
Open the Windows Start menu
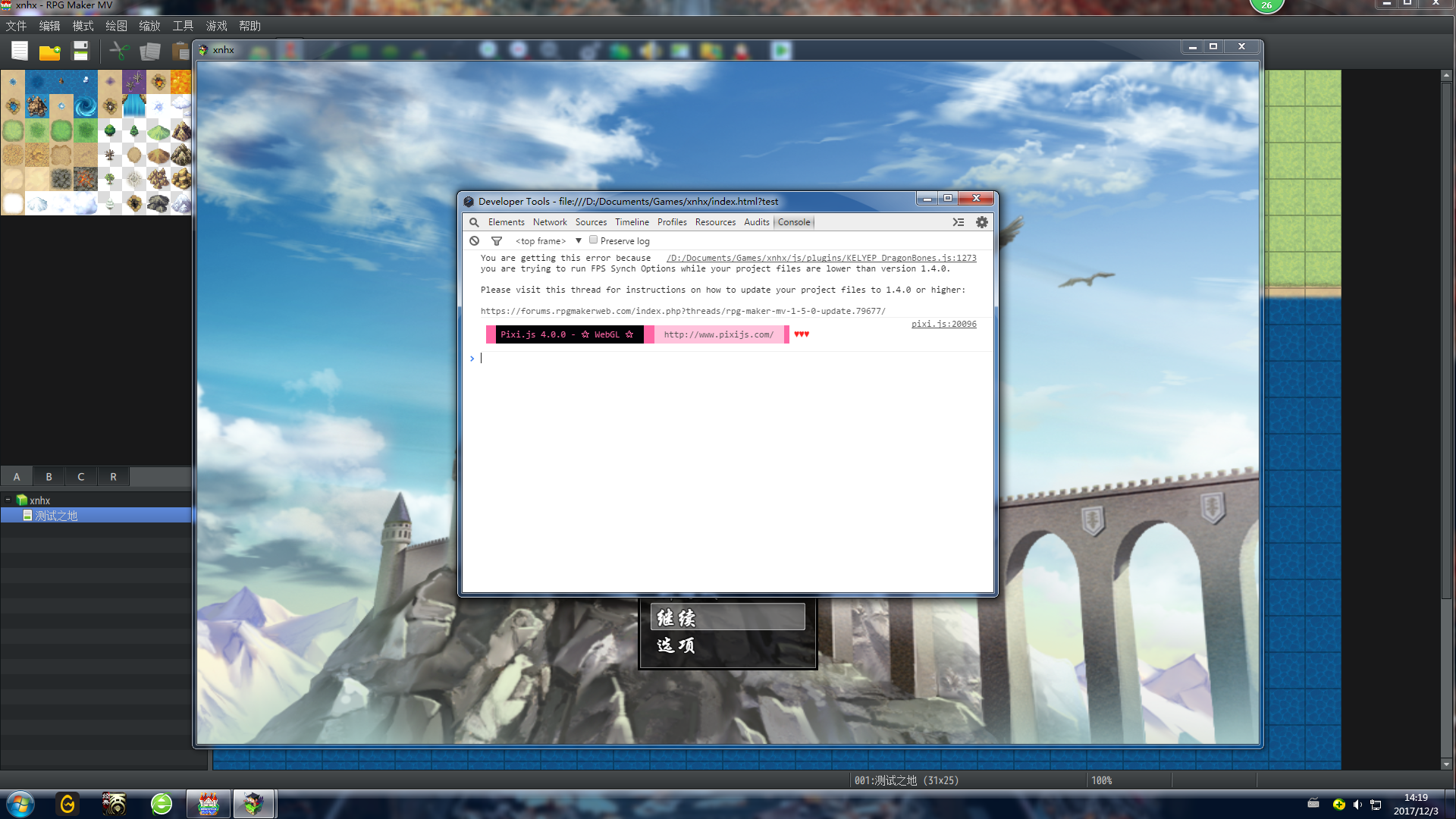(x=20, y=804)
